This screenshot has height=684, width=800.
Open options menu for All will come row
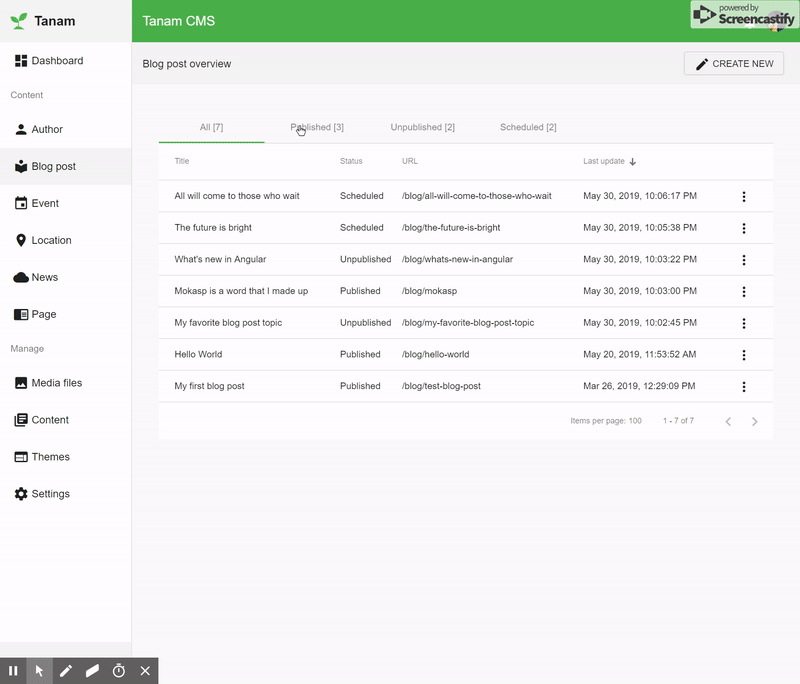(744, 196)
